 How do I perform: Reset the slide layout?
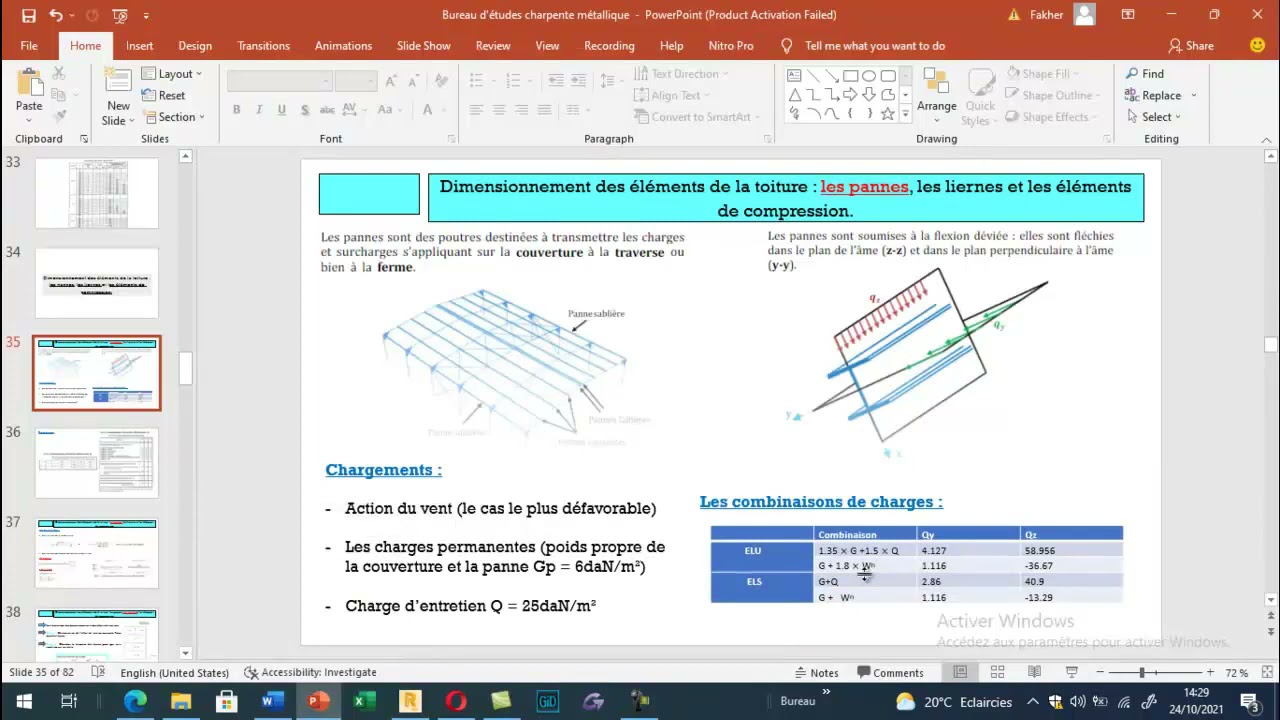[x=163, y=95]
